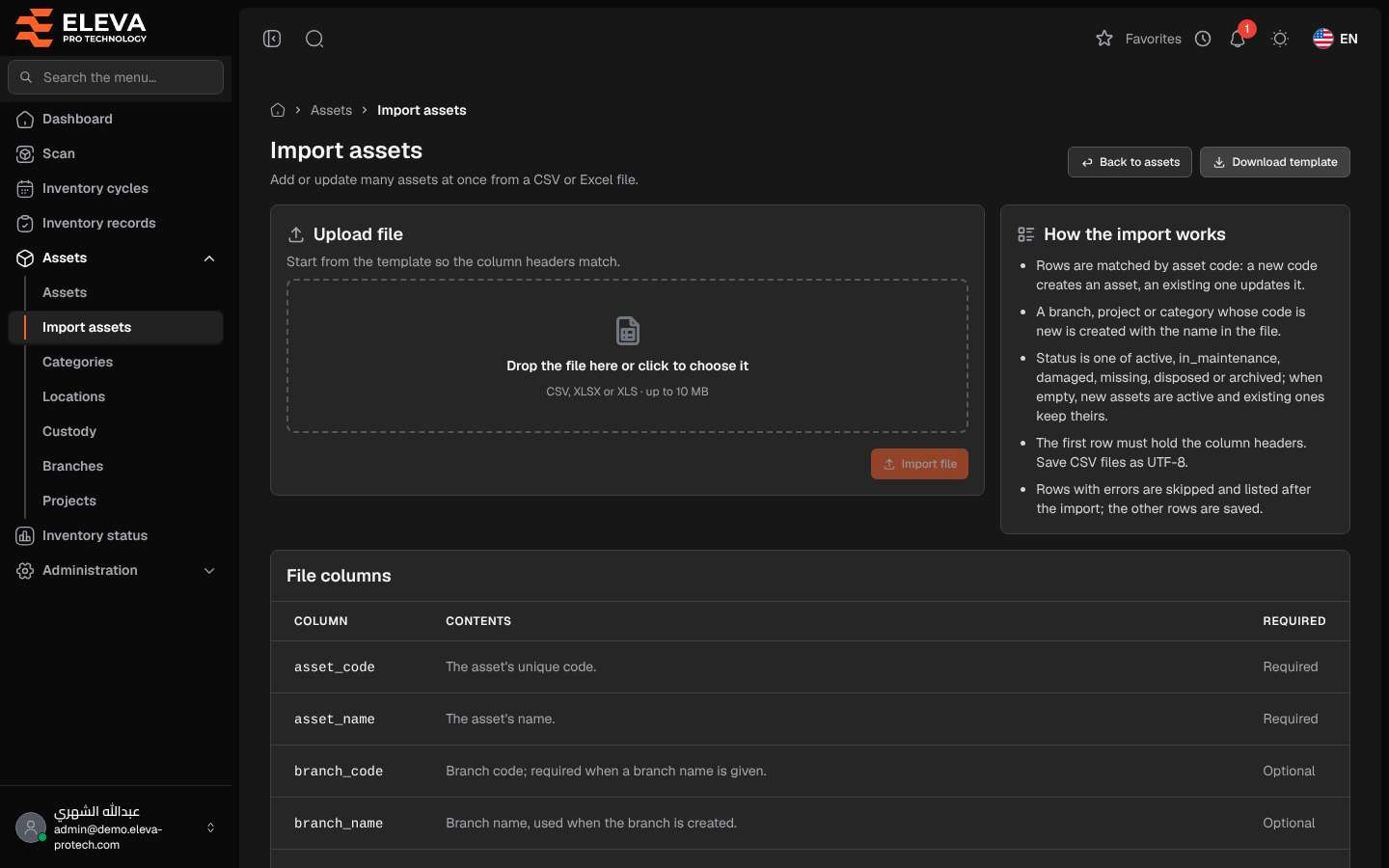1389x868 pixels.
Task: Click the admin email address text
Action: [108, 837]
